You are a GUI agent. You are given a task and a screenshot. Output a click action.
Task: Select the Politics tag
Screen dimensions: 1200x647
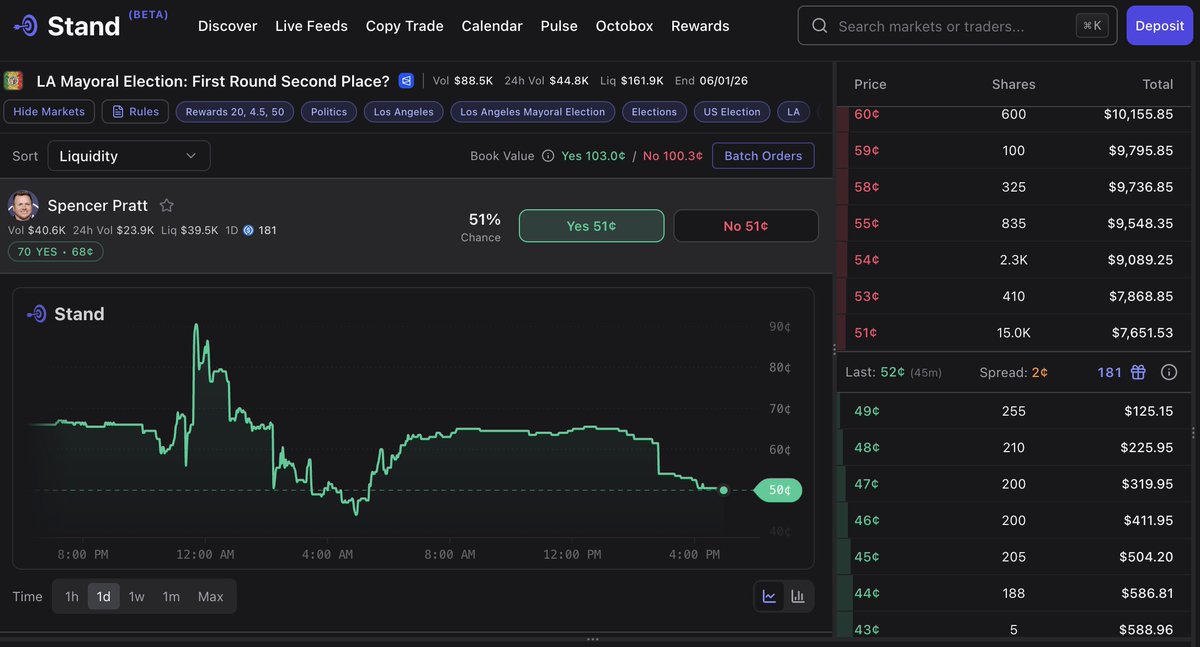click(329, 112)
